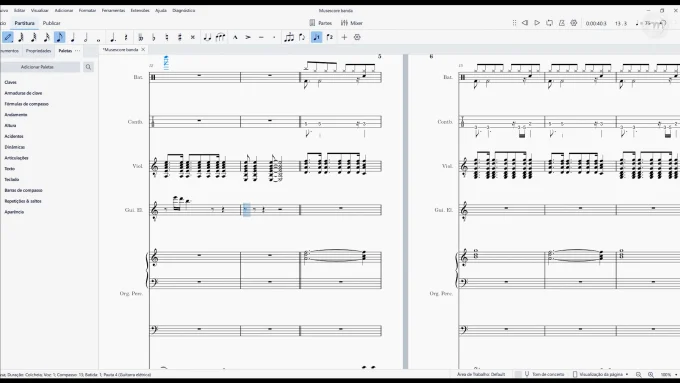The height and width of the screenshot is (383, 680).
Task: Expand Fórmulas de compasso palette
Action: (x=26, y=104)
